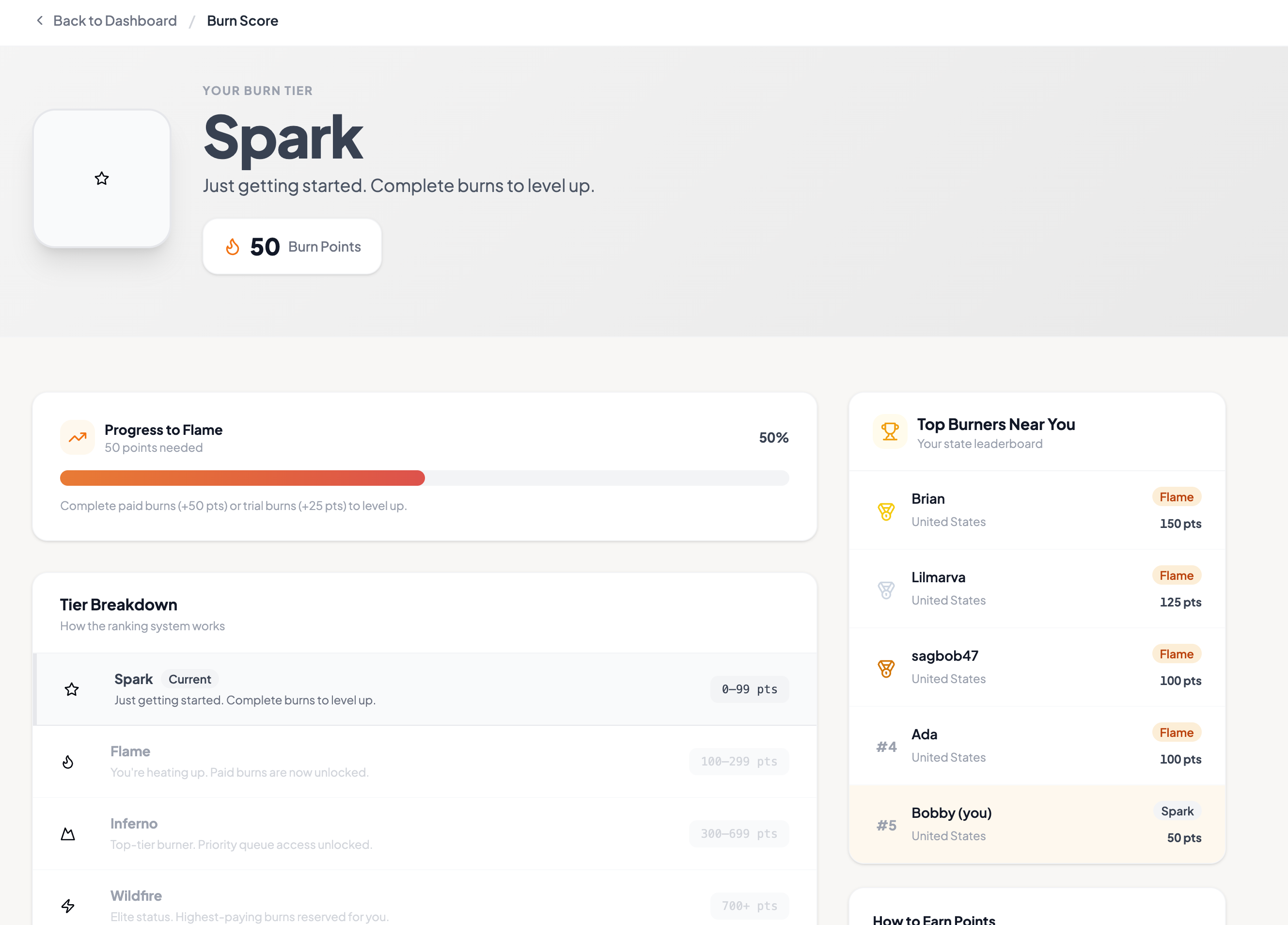Image resolution: width=1288 pixels, height=925 pixels.
Task: Click the mountain icon in Inferno tier row
Action: click(67, 833)
